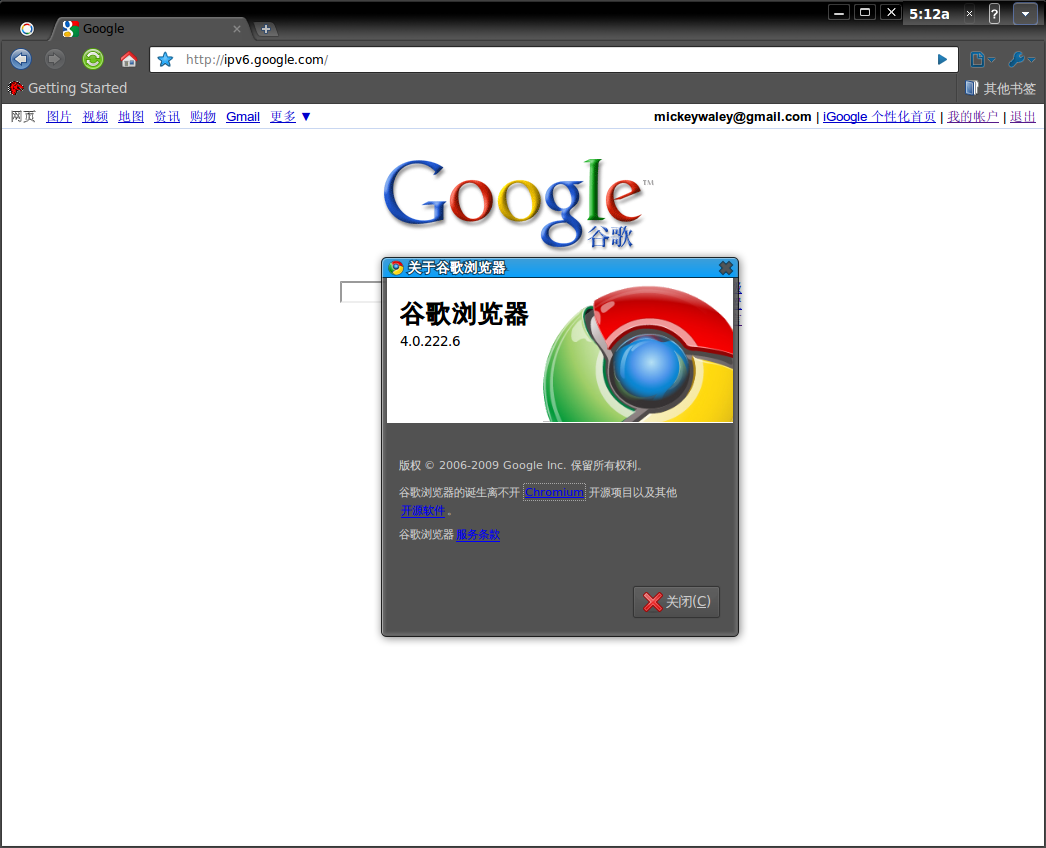Screen dimensions: 1046x848
Task: Open the new tab with the plus button
Action: [x=266, y=29]
